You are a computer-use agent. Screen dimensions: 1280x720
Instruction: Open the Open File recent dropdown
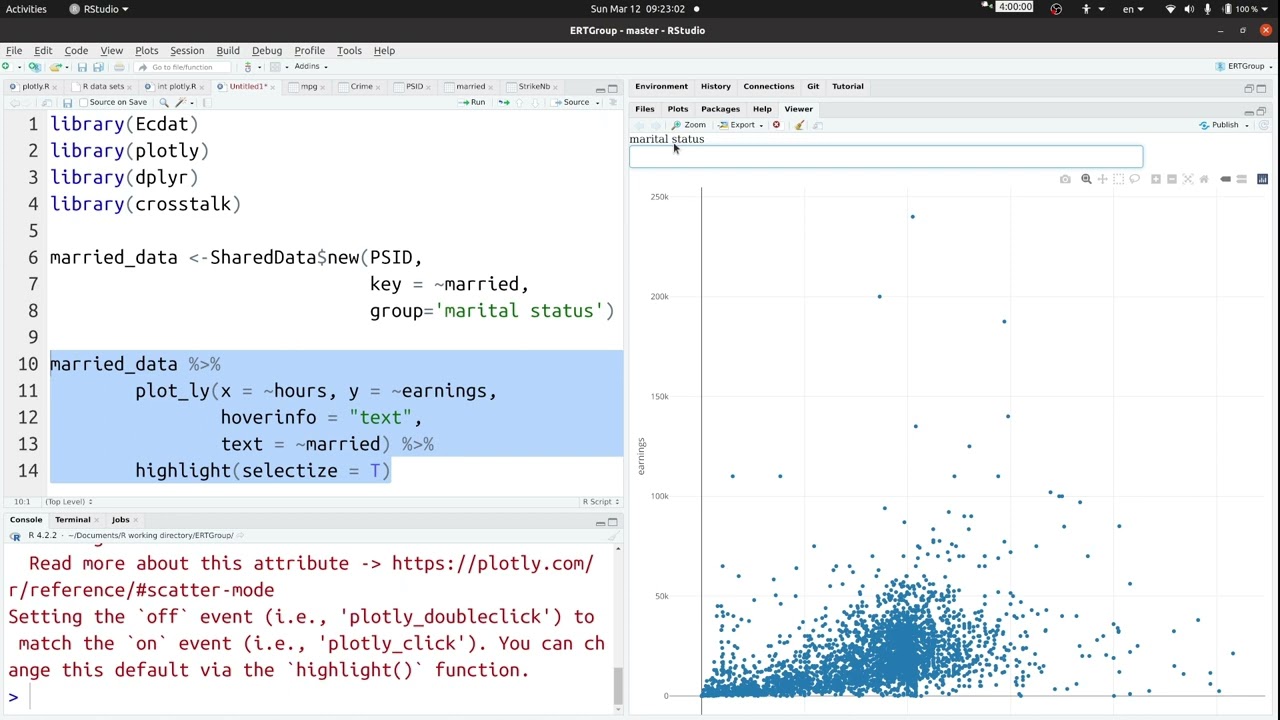point(67,67)
